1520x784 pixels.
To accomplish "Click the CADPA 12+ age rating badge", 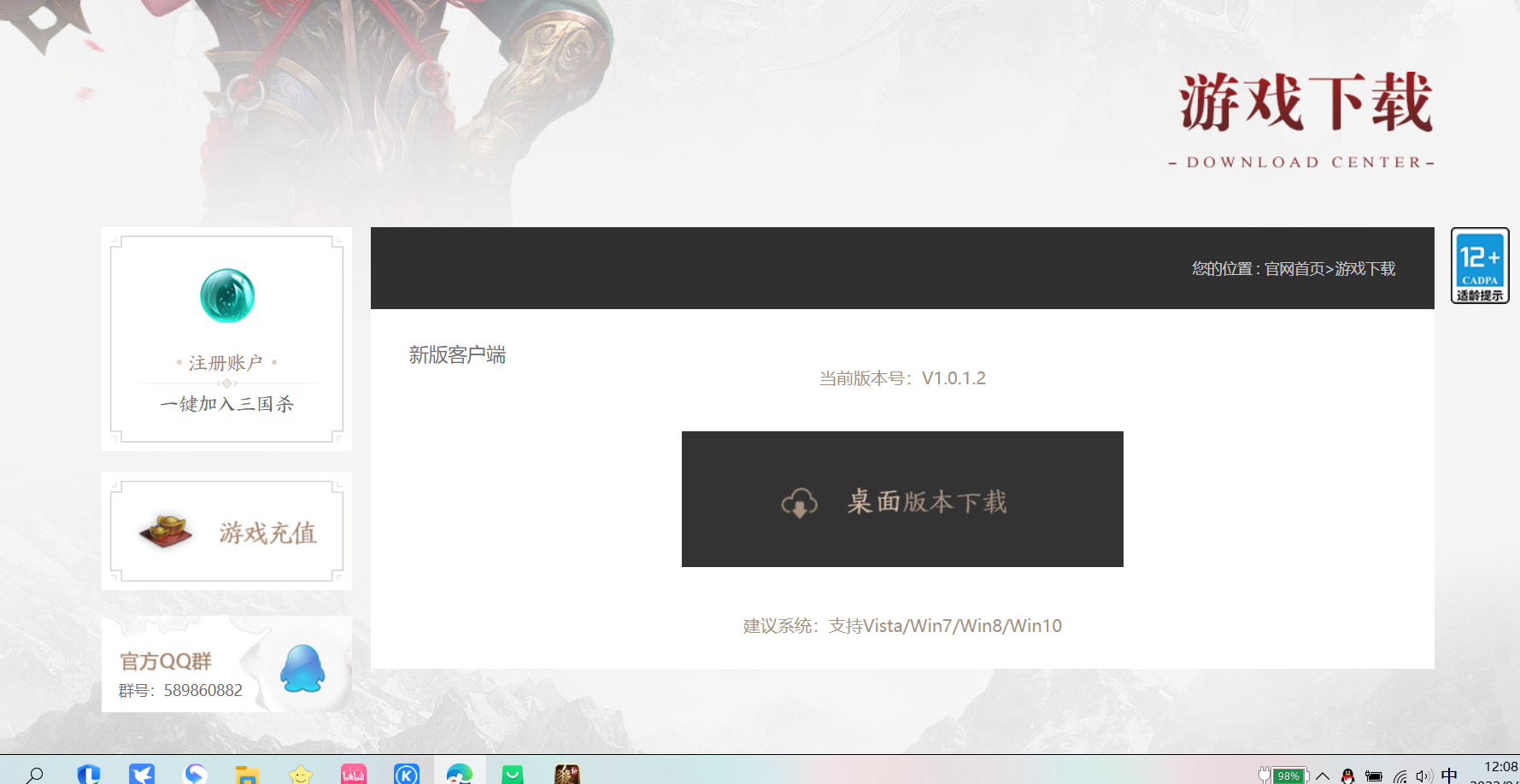I will [1480, 266].
